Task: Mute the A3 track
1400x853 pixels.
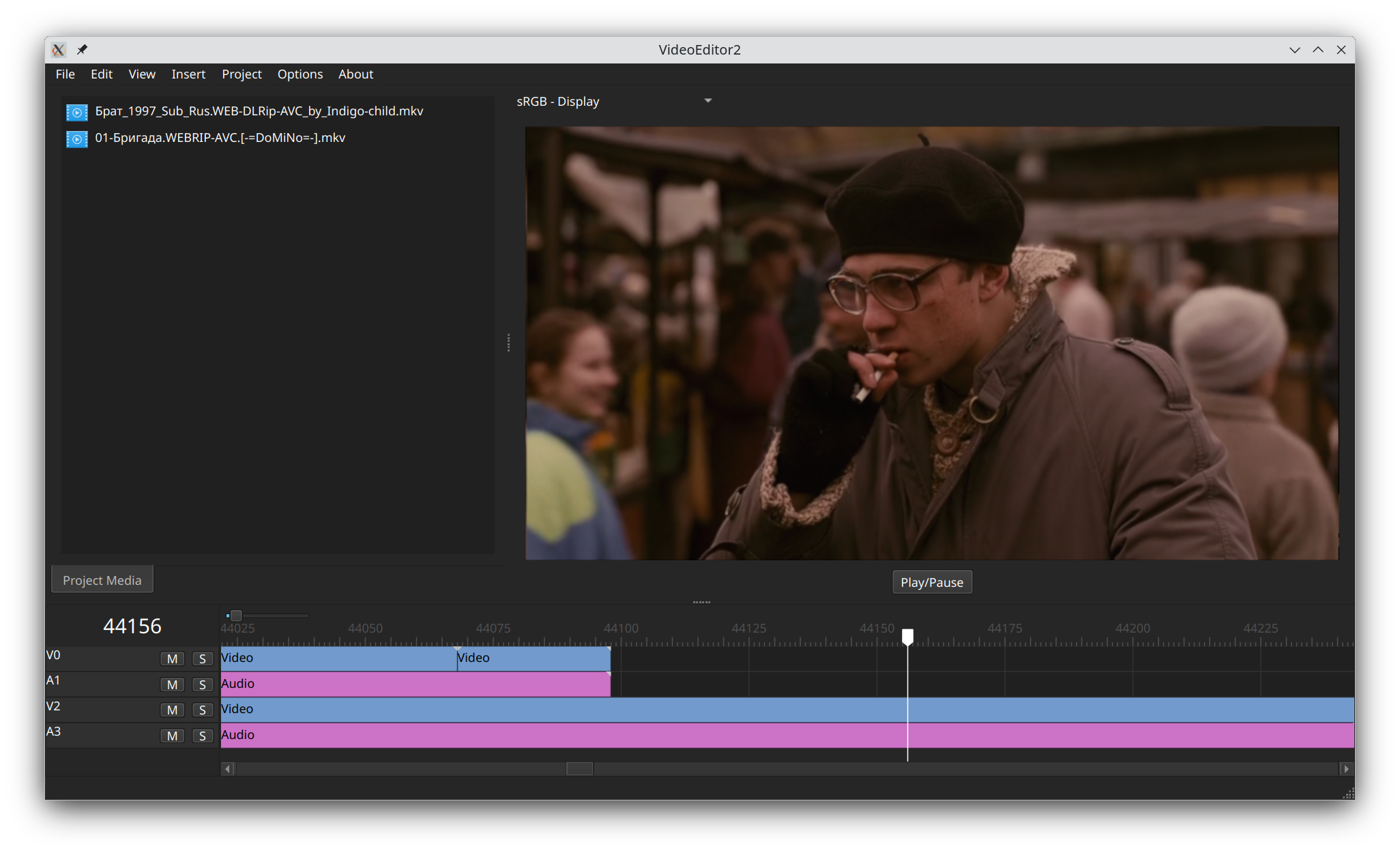Action: 172,736
